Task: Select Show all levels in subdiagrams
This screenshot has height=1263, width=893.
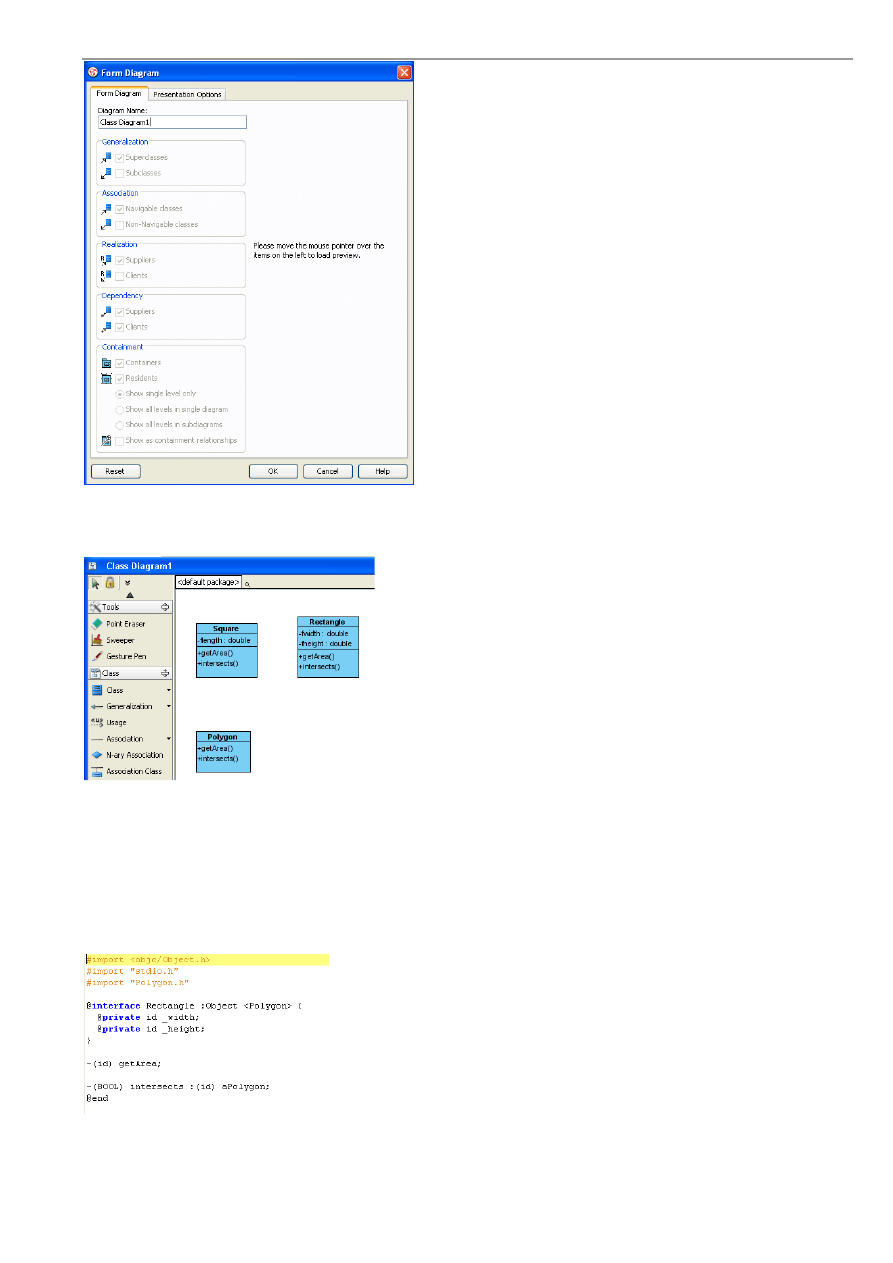Action: click(120, 425)
